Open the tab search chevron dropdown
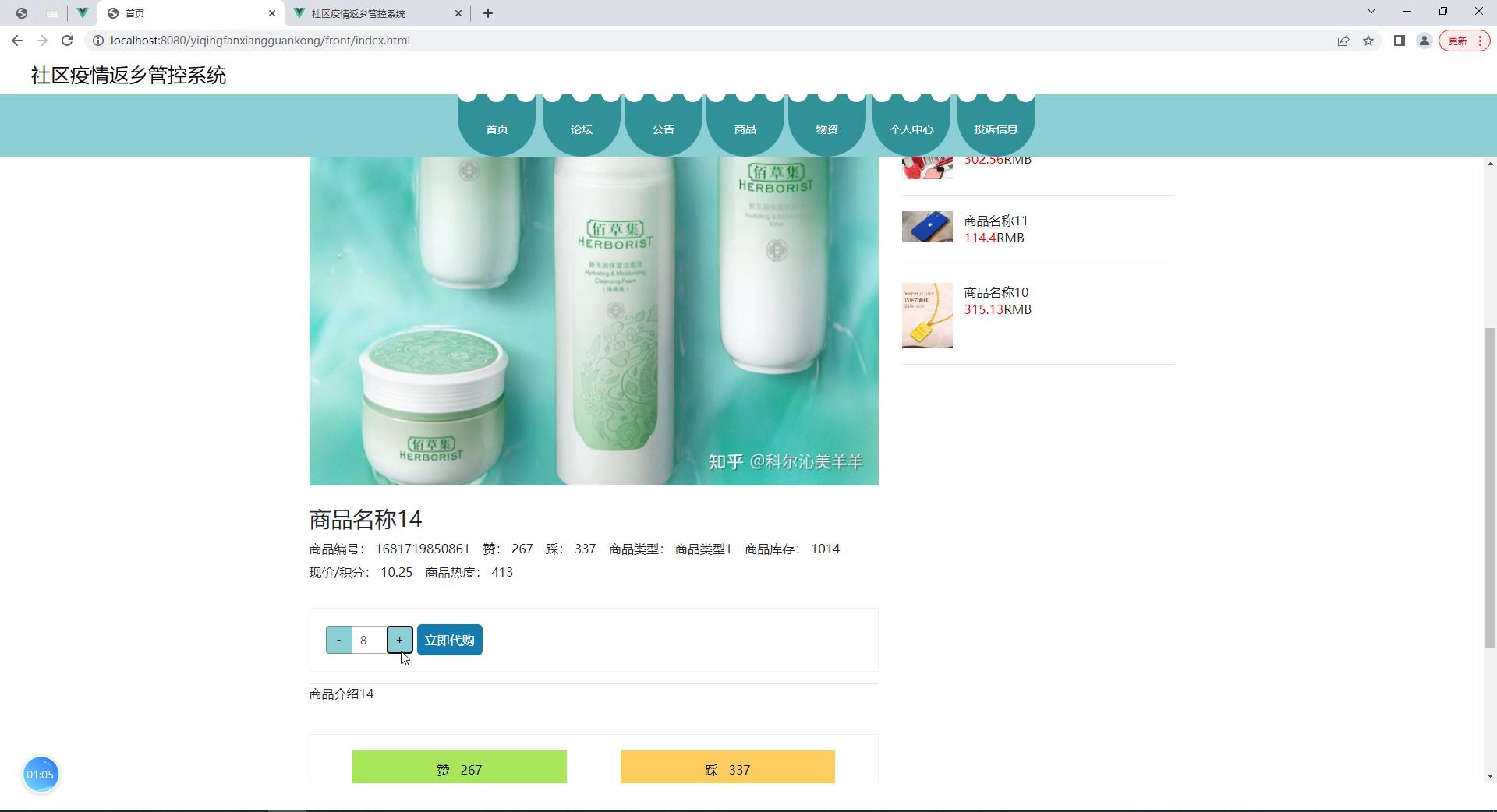The image size is (1497, 812). point(1371,11)
